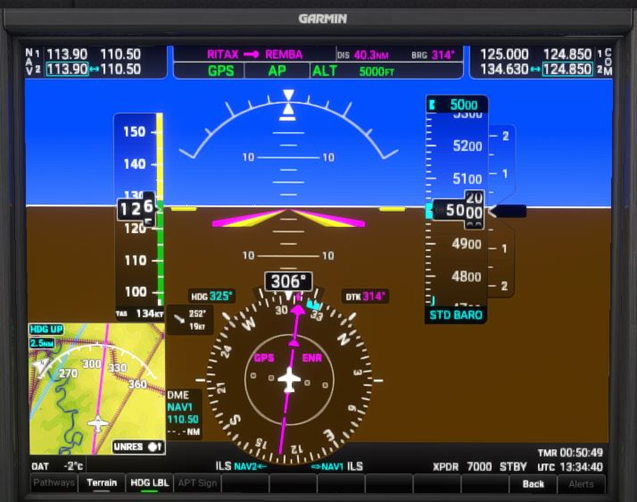Viewport: 637px width, 502px height.
Task: Click the GPS source label on HSI
Action: (264, 358)
